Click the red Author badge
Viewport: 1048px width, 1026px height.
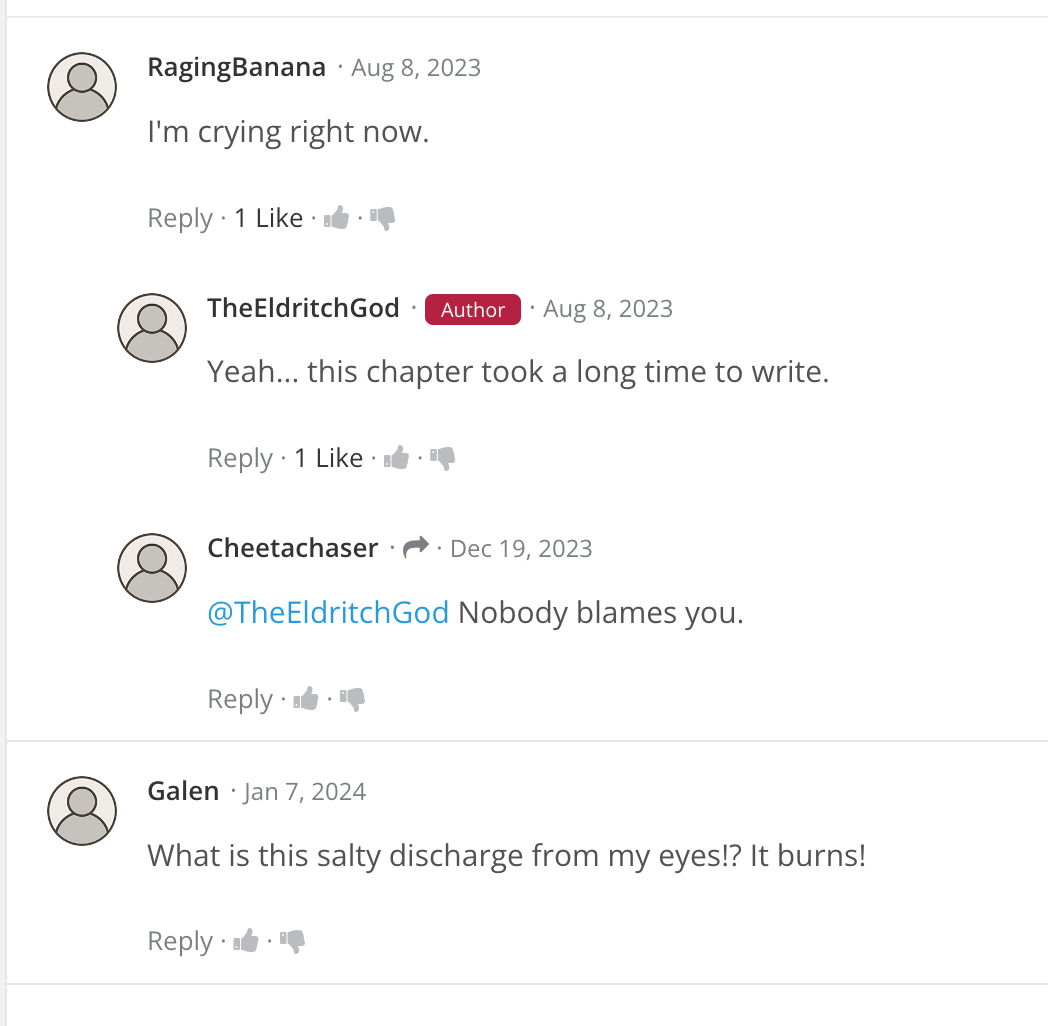point(473,310)
